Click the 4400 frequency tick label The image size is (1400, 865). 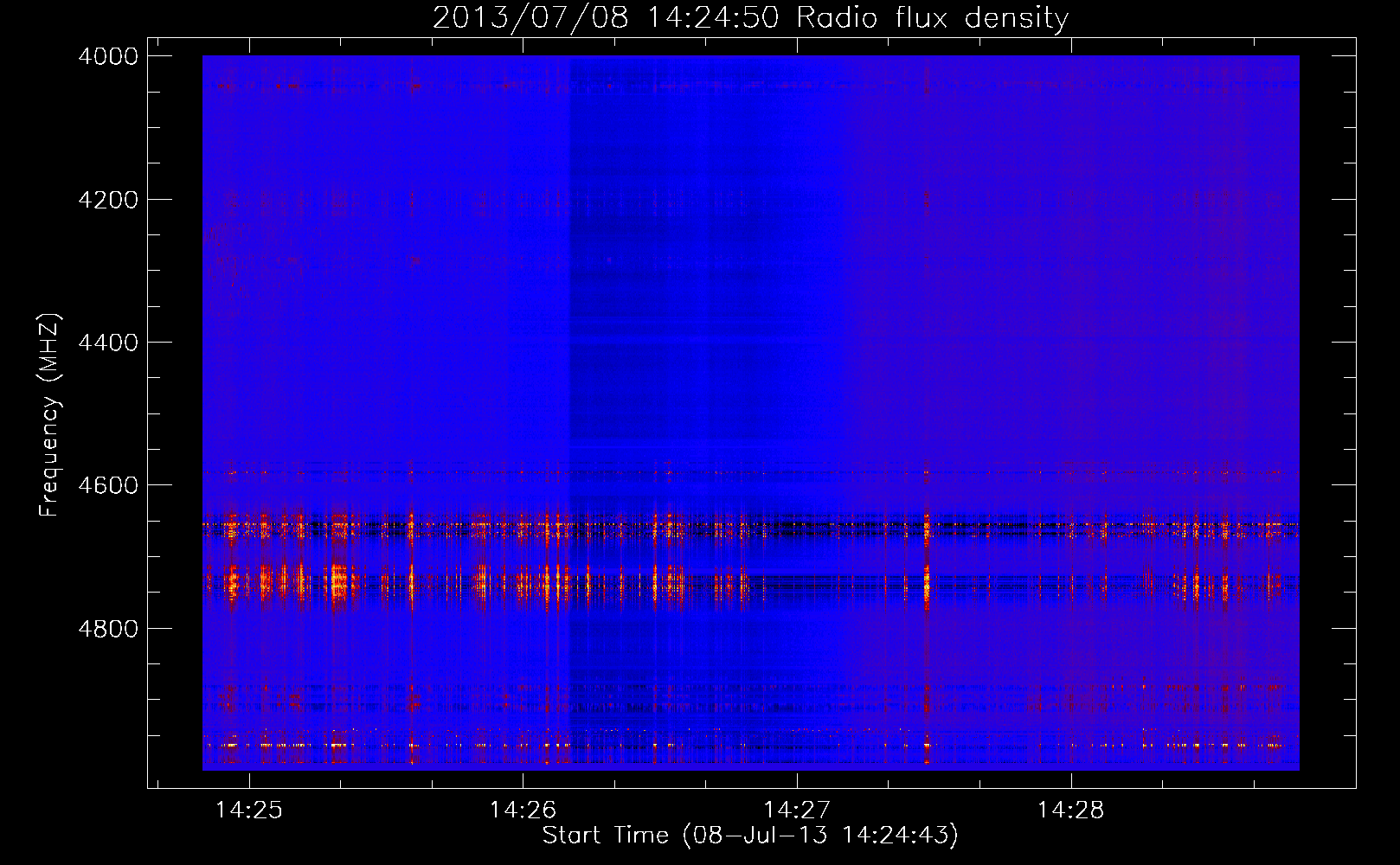[x=108, y=343]
